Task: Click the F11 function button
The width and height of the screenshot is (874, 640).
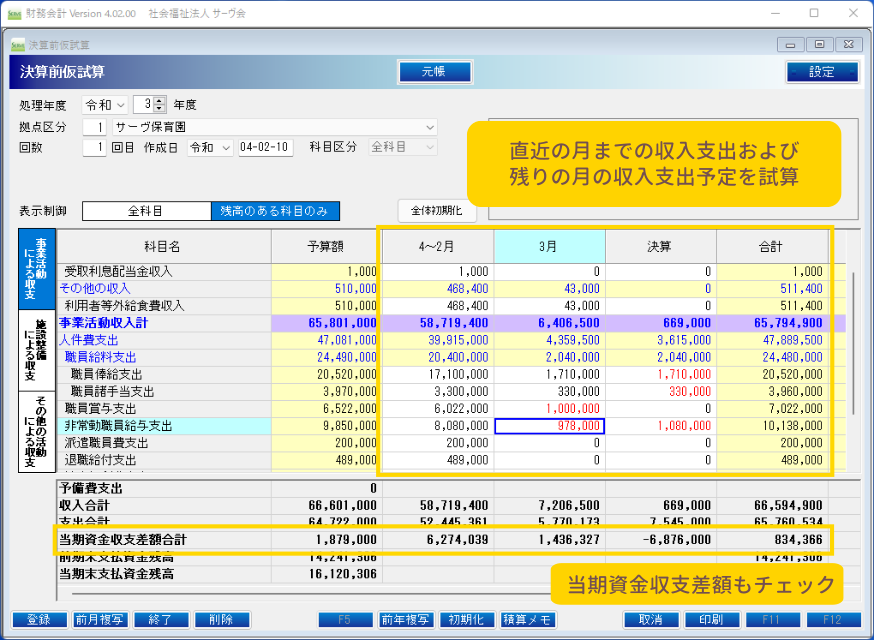Action: pos(773,620)
